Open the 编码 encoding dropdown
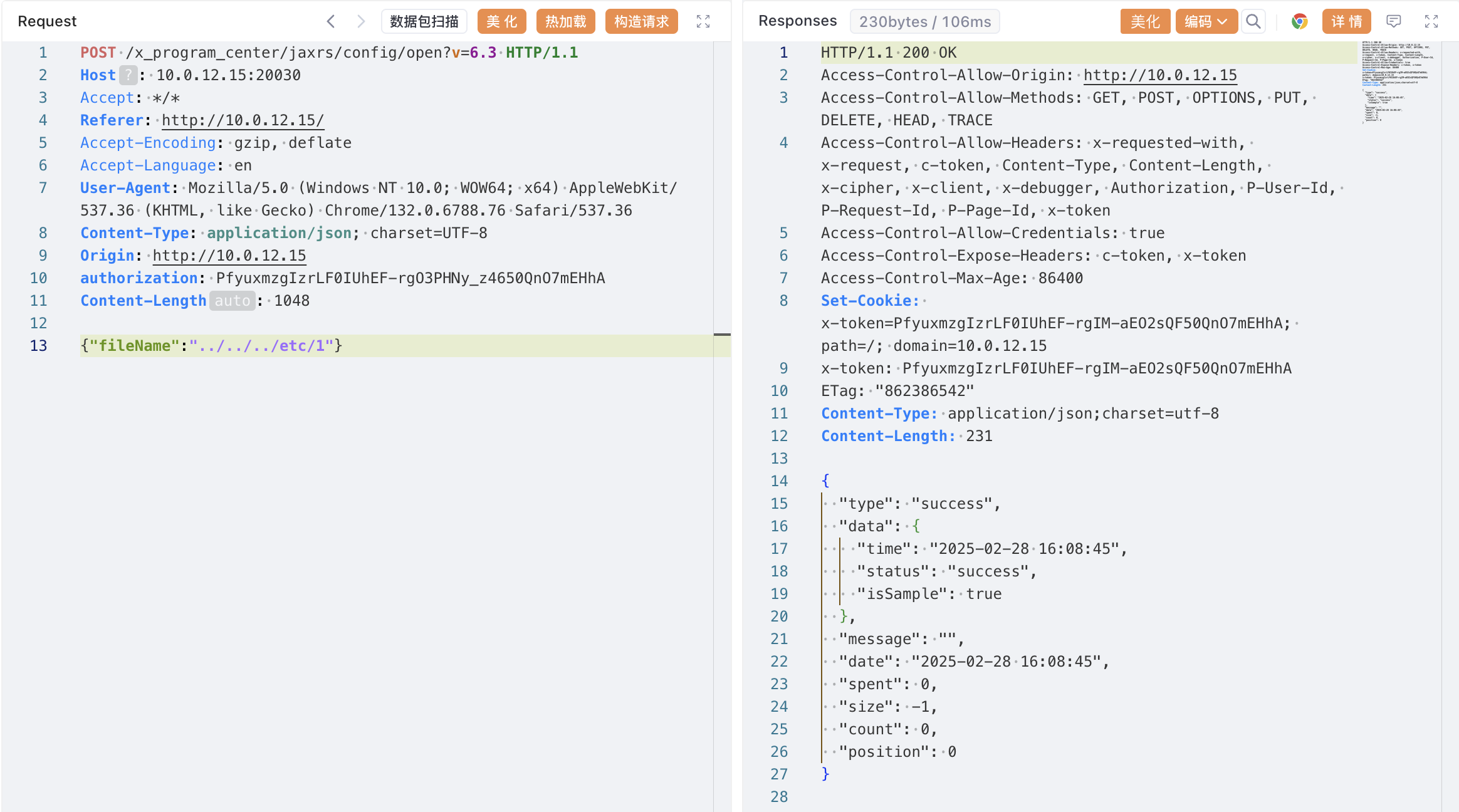 click(x=1206, y=21)
